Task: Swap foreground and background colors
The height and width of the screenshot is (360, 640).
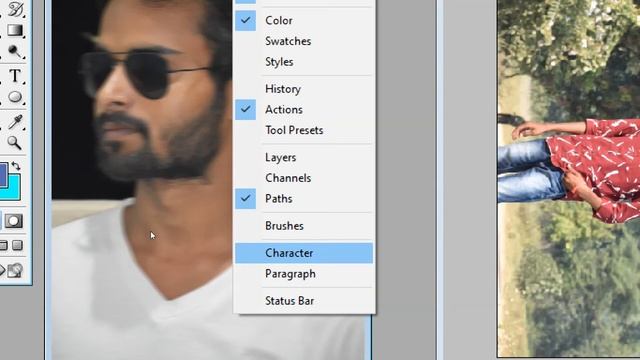Action: tap(16, 166)
